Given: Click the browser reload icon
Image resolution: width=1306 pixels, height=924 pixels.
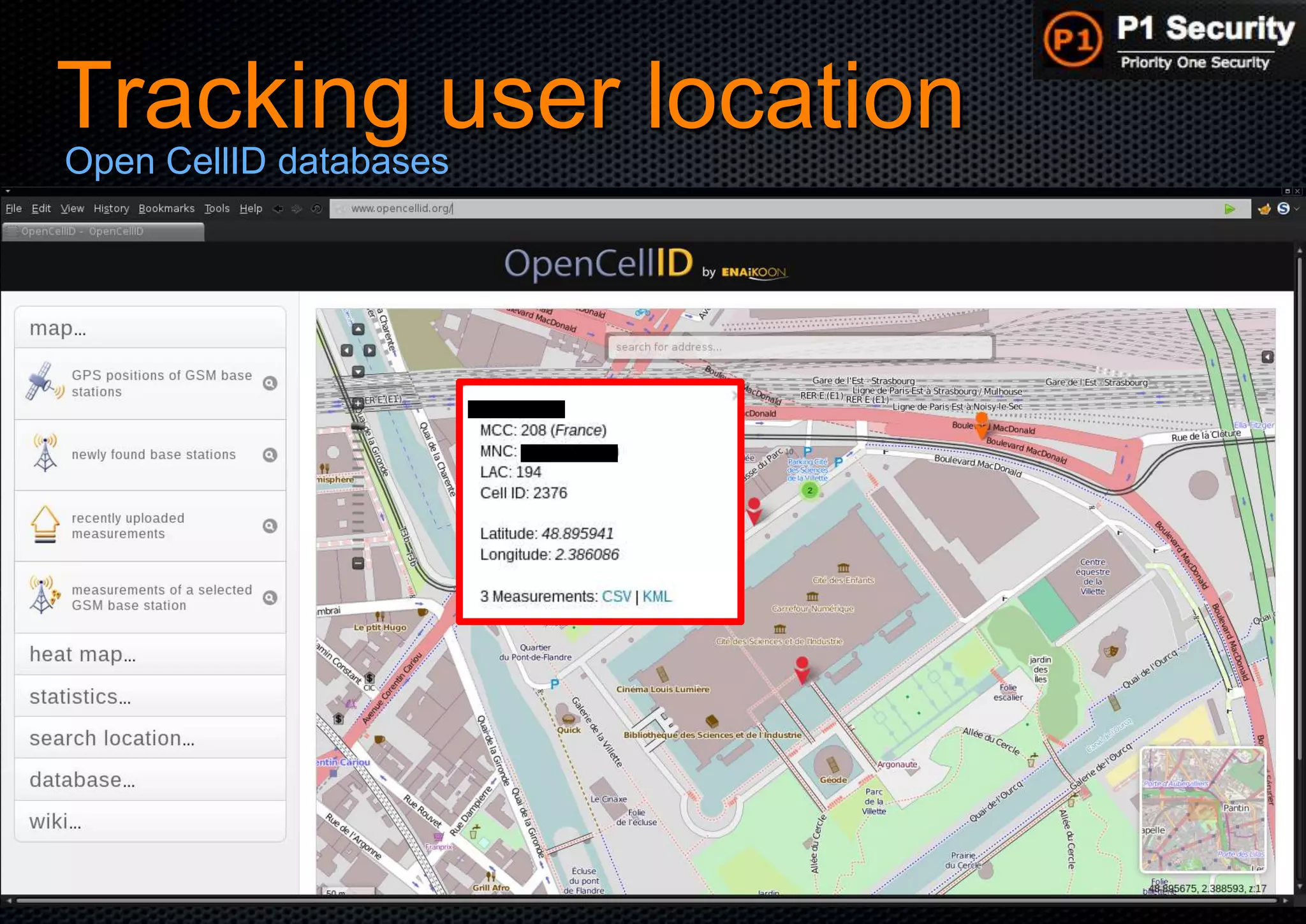Looking at the screenshot, I should (x=316, y=209).
